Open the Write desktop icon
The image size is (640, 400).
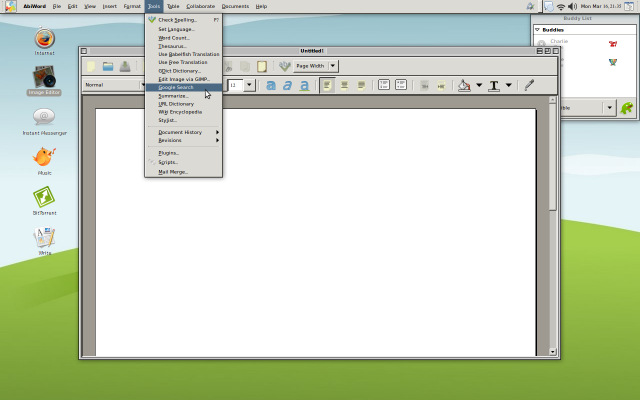[x=44, y=237]
